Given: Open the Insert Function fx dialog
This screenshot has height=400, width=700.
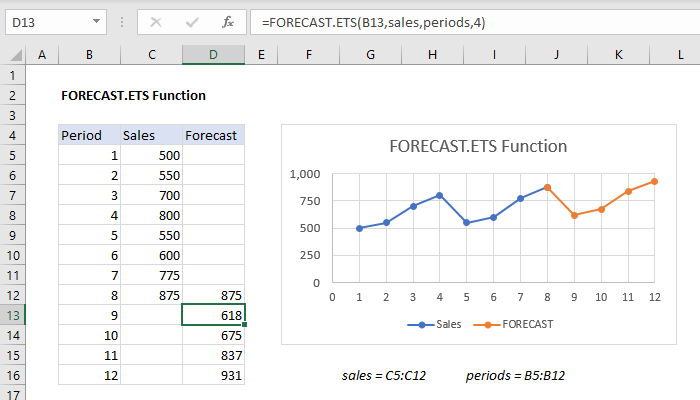Looking at the screenshot, I should pos(228,22).
